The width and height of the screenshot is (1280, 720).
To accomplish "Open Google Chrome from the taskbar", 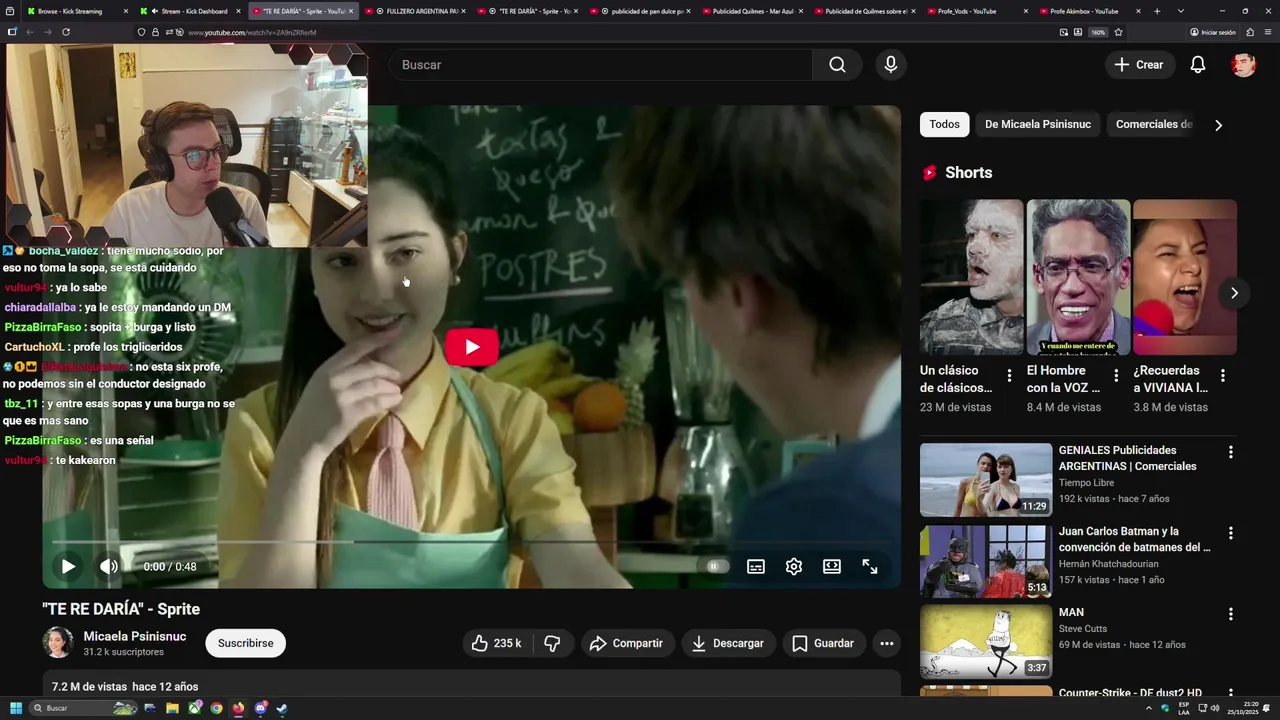I will point(216,708).
